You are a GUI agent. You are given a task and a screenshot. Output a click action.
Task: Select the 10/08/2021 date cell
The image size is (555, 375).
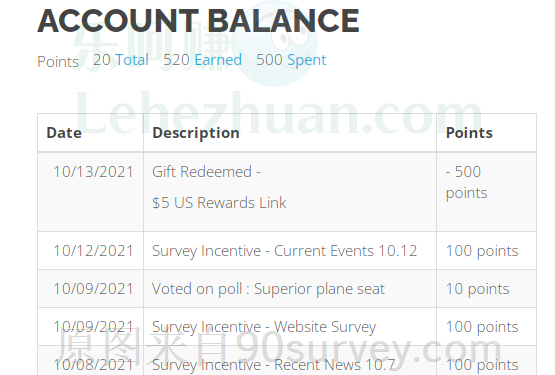(x=93, y=365)
